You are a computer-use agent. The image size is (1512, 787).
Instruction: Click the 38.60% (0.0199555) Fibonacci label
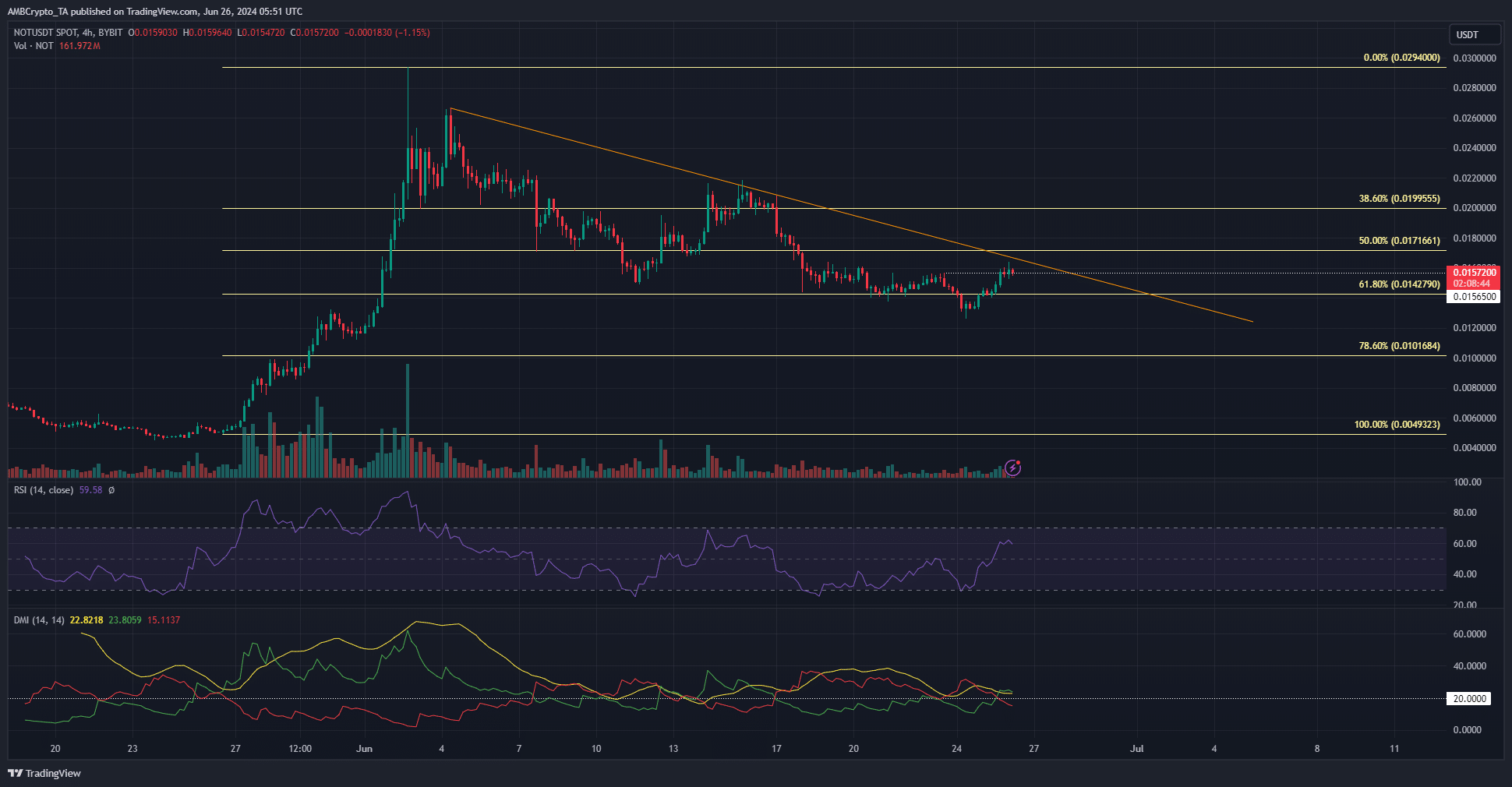(1400, 199)
